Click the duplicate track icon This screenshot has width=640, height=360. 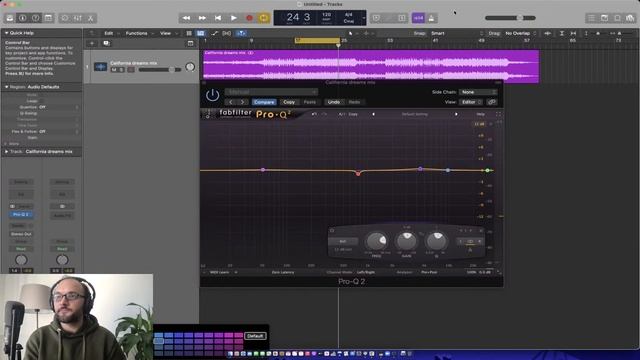107,43
